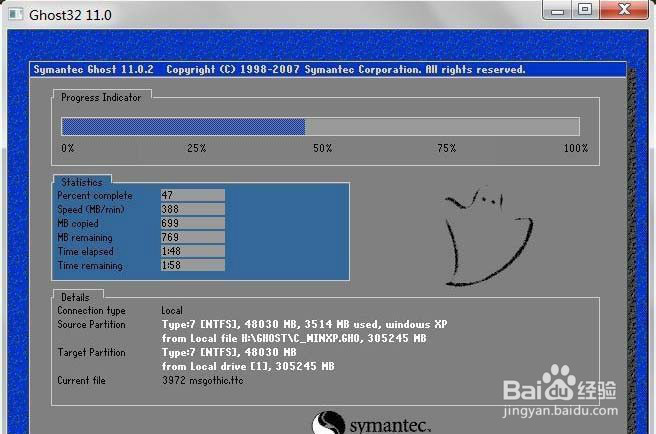Click the 'Symantec Ghost 11.0.2' copyright header

click(x=279, y=69)
